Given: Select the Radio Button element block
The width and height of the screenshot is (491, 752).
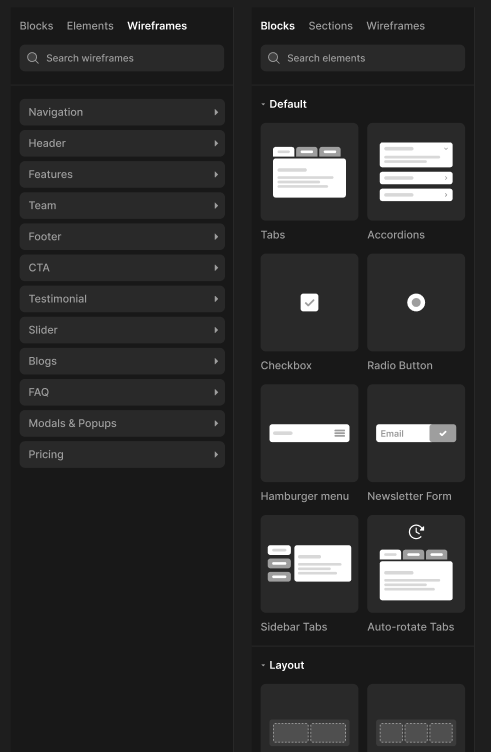Looking at the screenshot, I should pyautogui.click(x=416, y=303).
